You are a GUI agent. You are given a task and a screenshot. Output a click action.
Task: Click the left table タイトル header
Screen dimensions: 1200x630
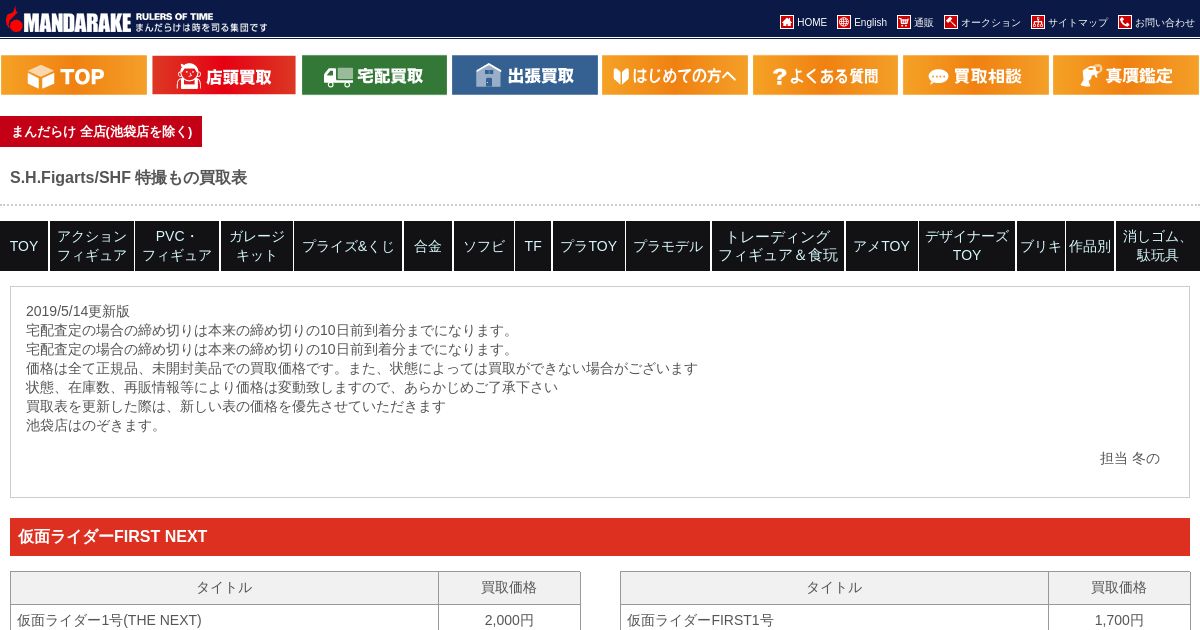coord(224,588)
